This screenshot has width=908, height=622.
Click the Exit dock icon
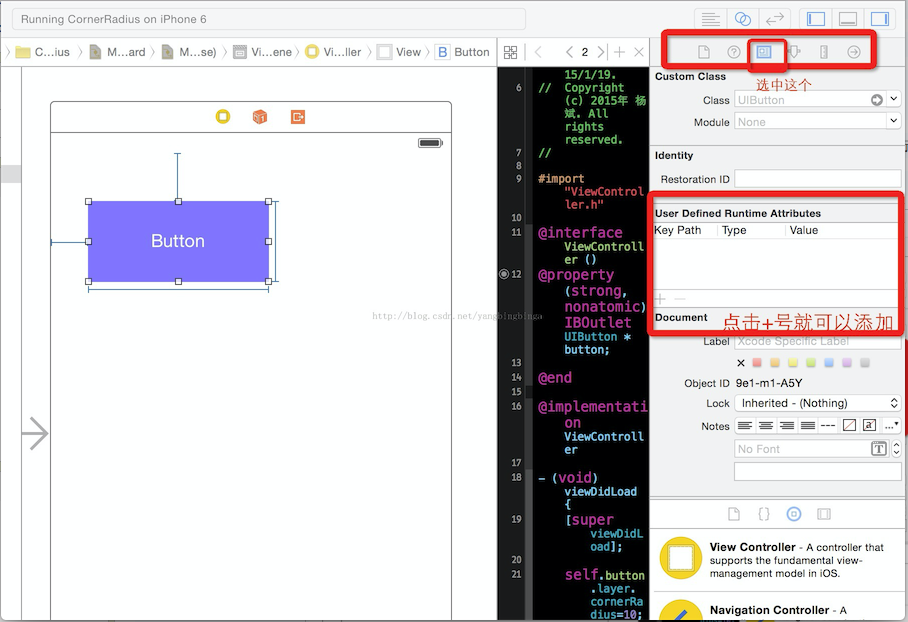298,116
